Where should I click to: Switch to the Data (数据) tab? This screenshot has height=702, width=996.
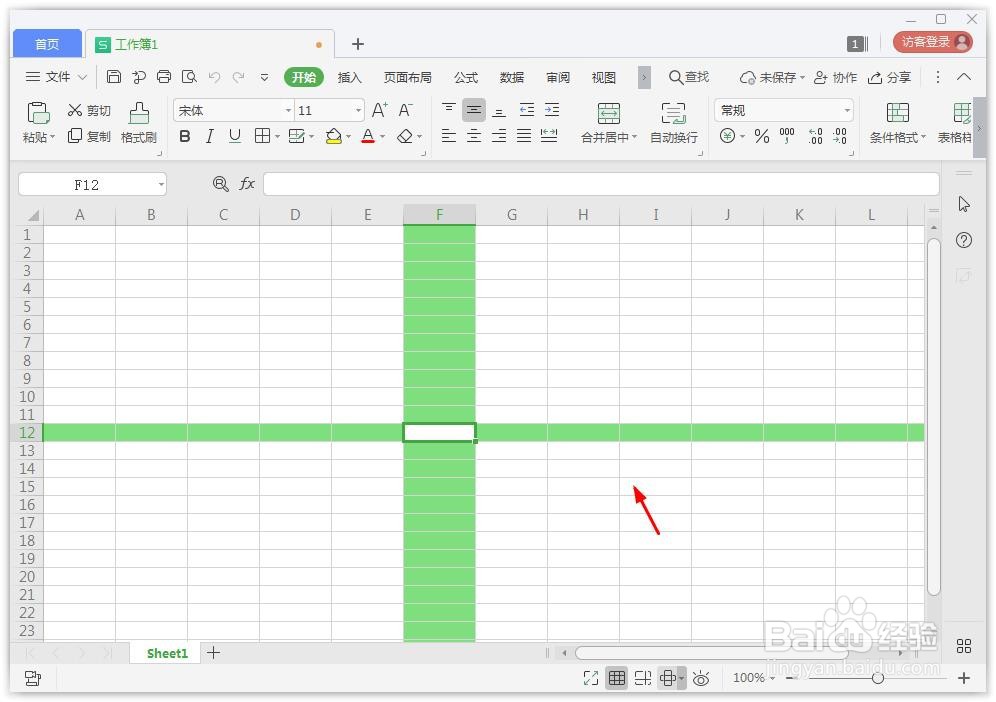click(512, 78)
